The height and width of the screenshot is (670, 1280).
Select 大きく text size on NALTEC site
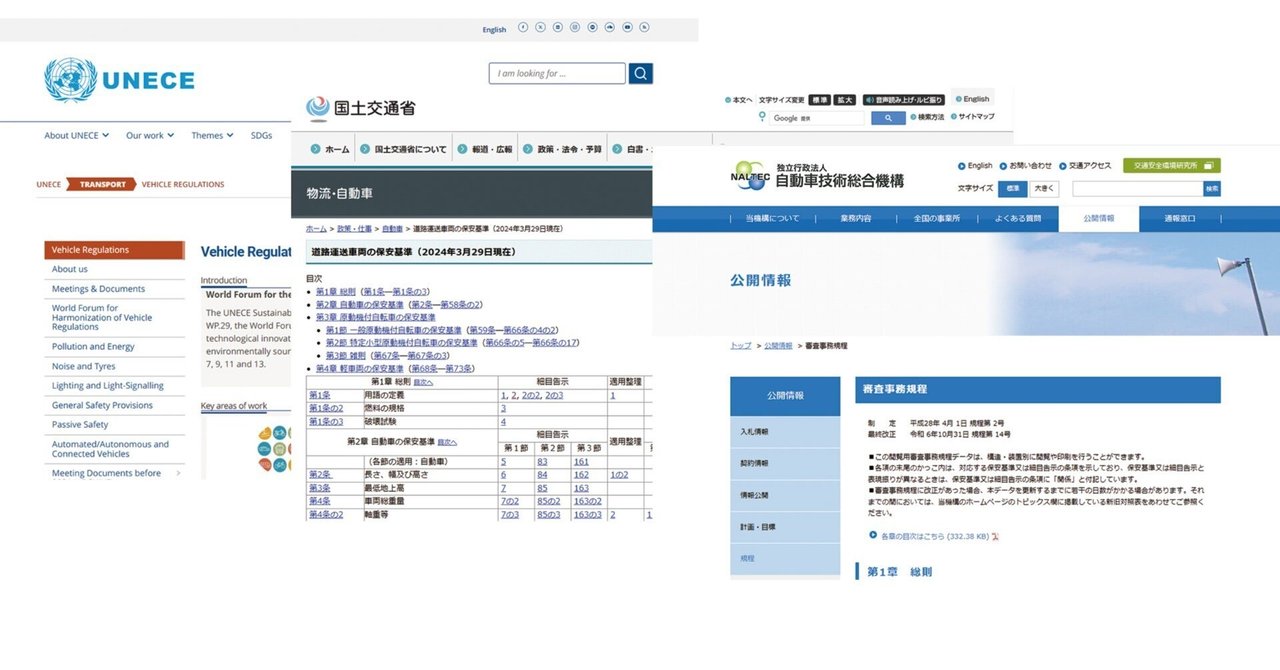click(1044, 188)
